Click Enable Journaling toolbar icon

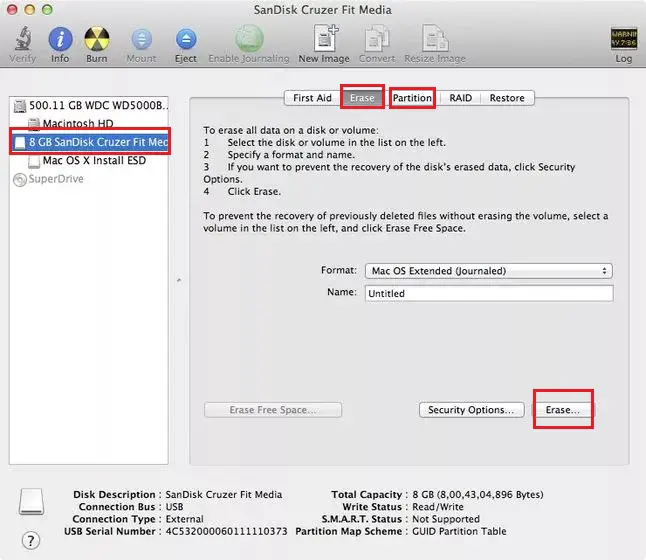point(249,39)
